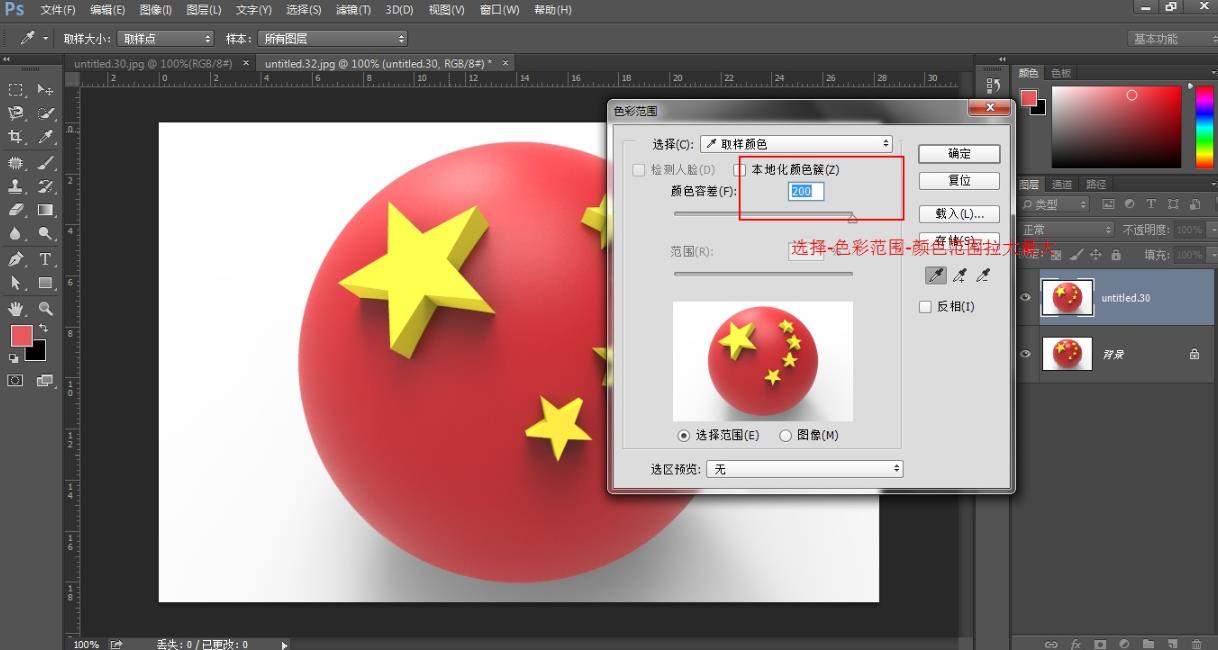
Task: Select the Gradient tool
Action: pyautogui.click(x=44, y=209)
